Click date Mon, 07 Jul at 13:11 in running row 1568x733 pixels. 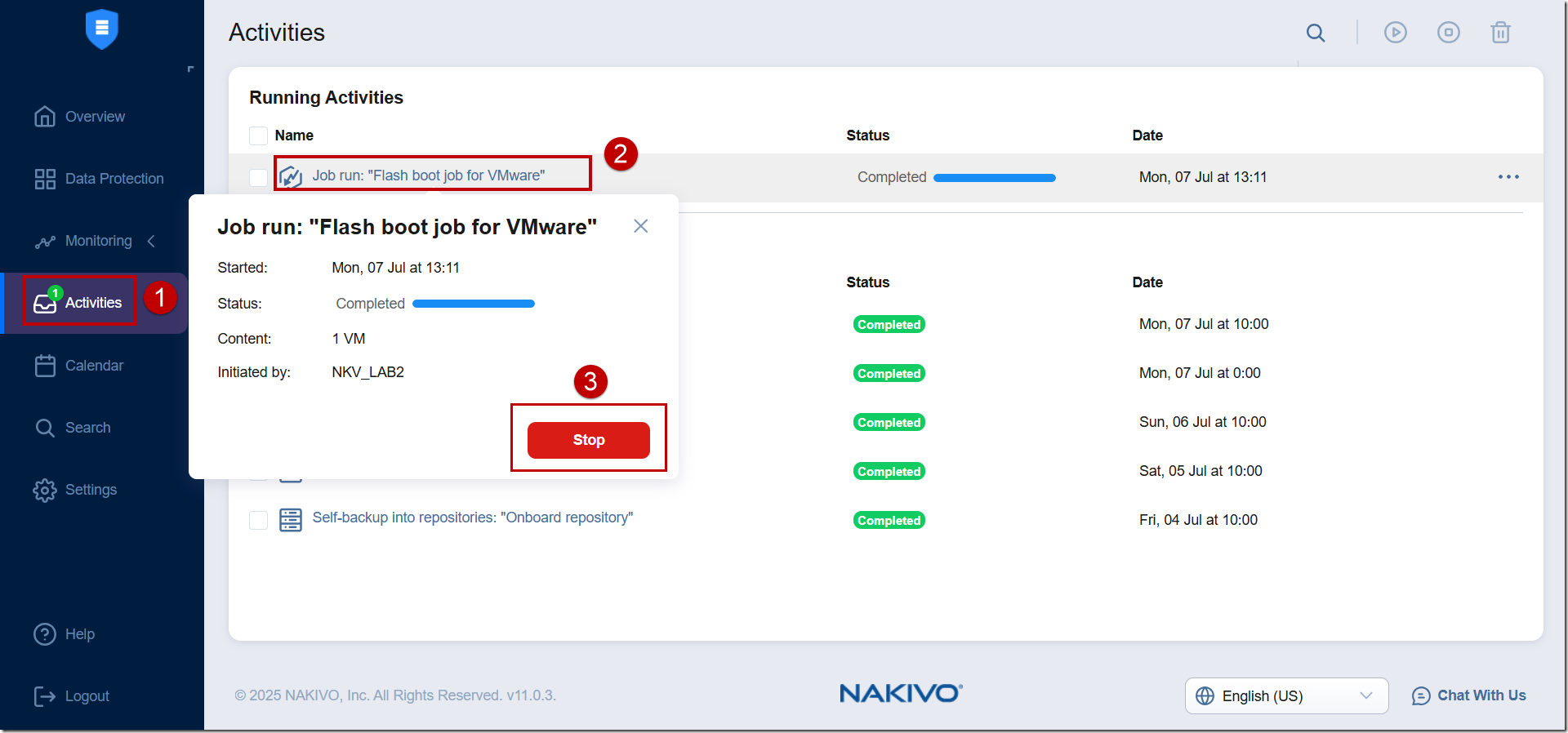(x=1203, y=177)
